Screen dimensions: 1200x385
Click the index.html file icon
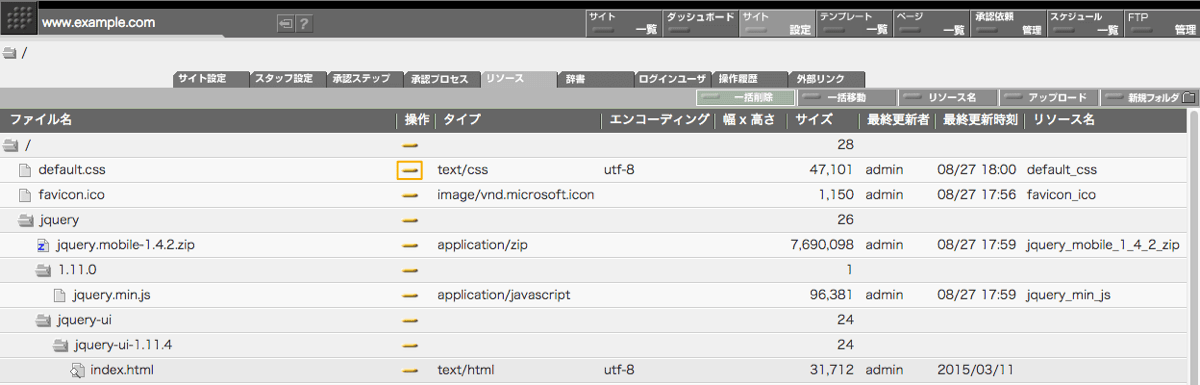[78, 371]
